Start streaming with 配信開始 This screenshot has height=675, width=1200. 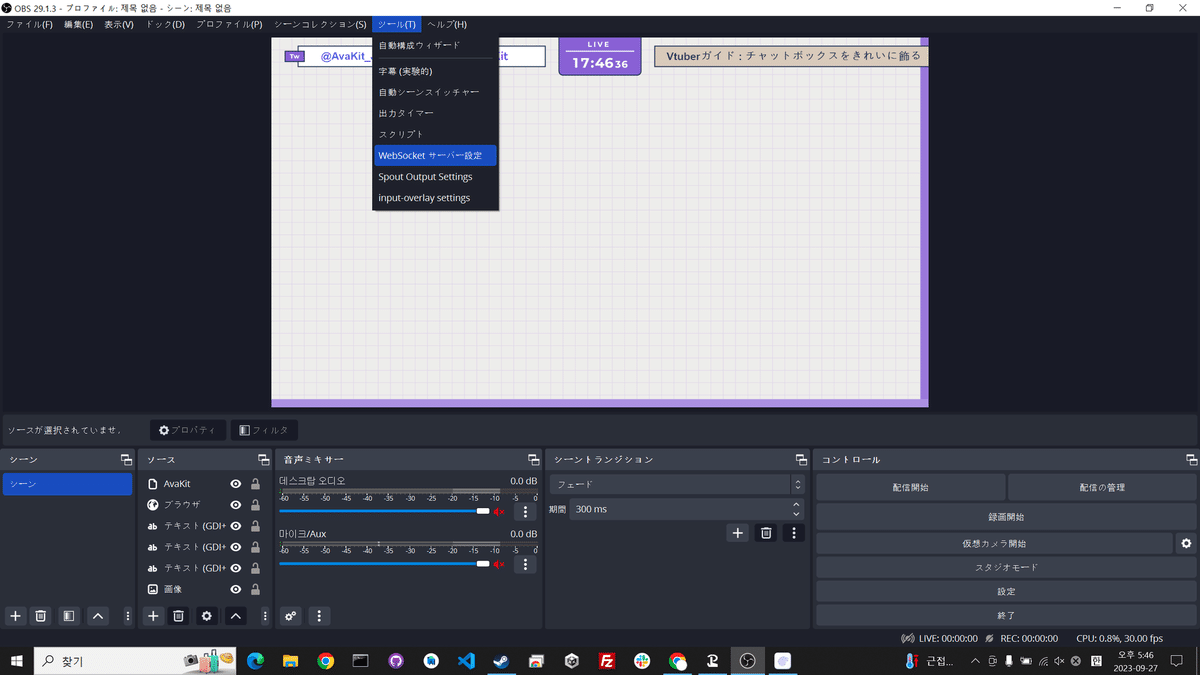tap(910, 487)
